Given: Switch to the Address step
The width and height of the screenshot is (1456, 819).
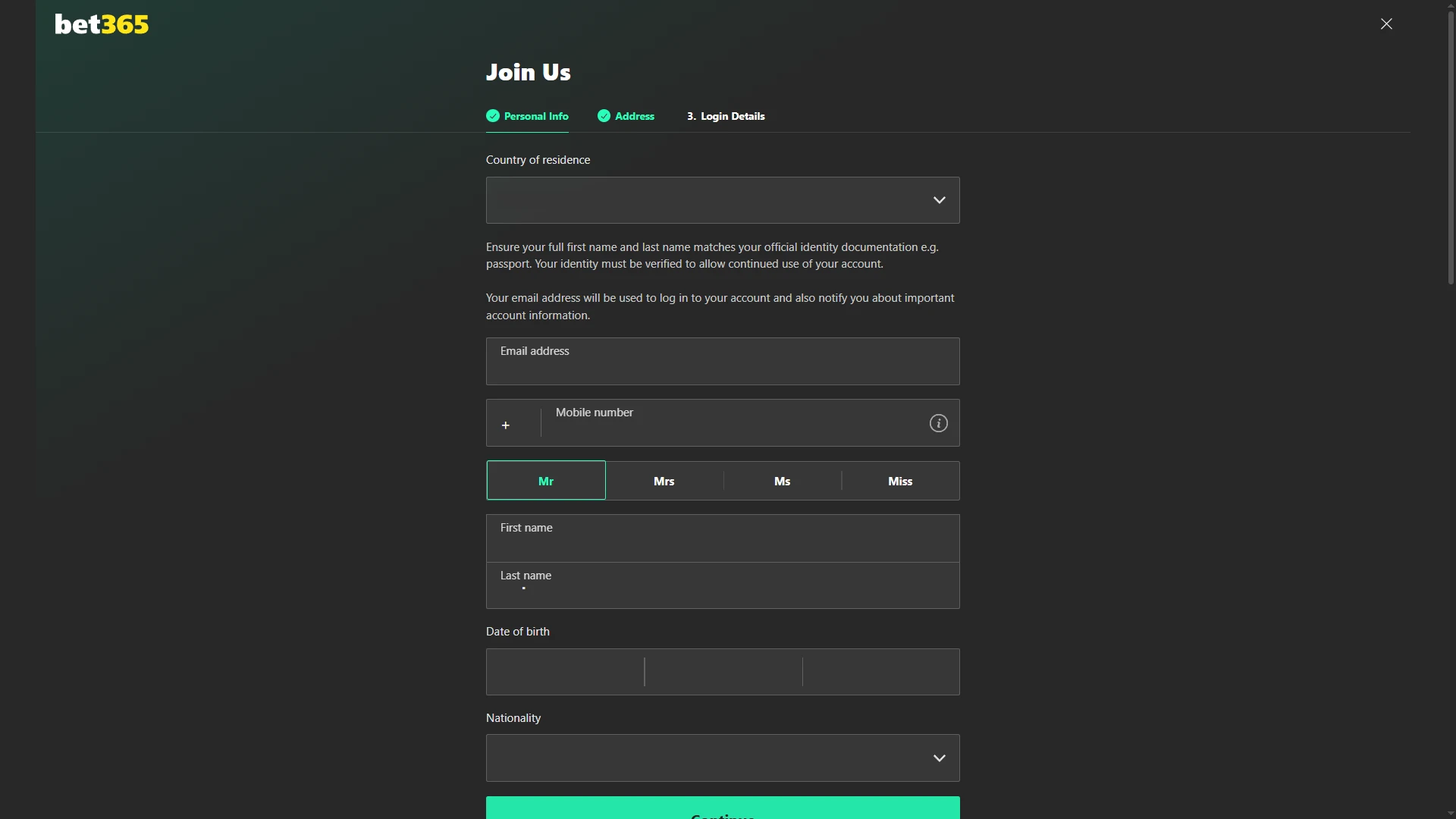Looking at the screenshot, I should (x=635, y=115).
